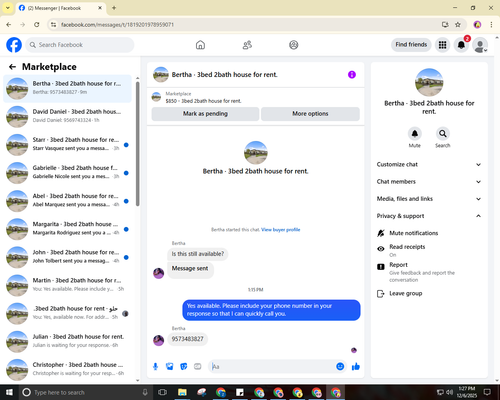Image resolution: width=500 pixels, height=400 pixels.
Task: Bookmark this page with star icon
Action: click(x=458, y=25)
